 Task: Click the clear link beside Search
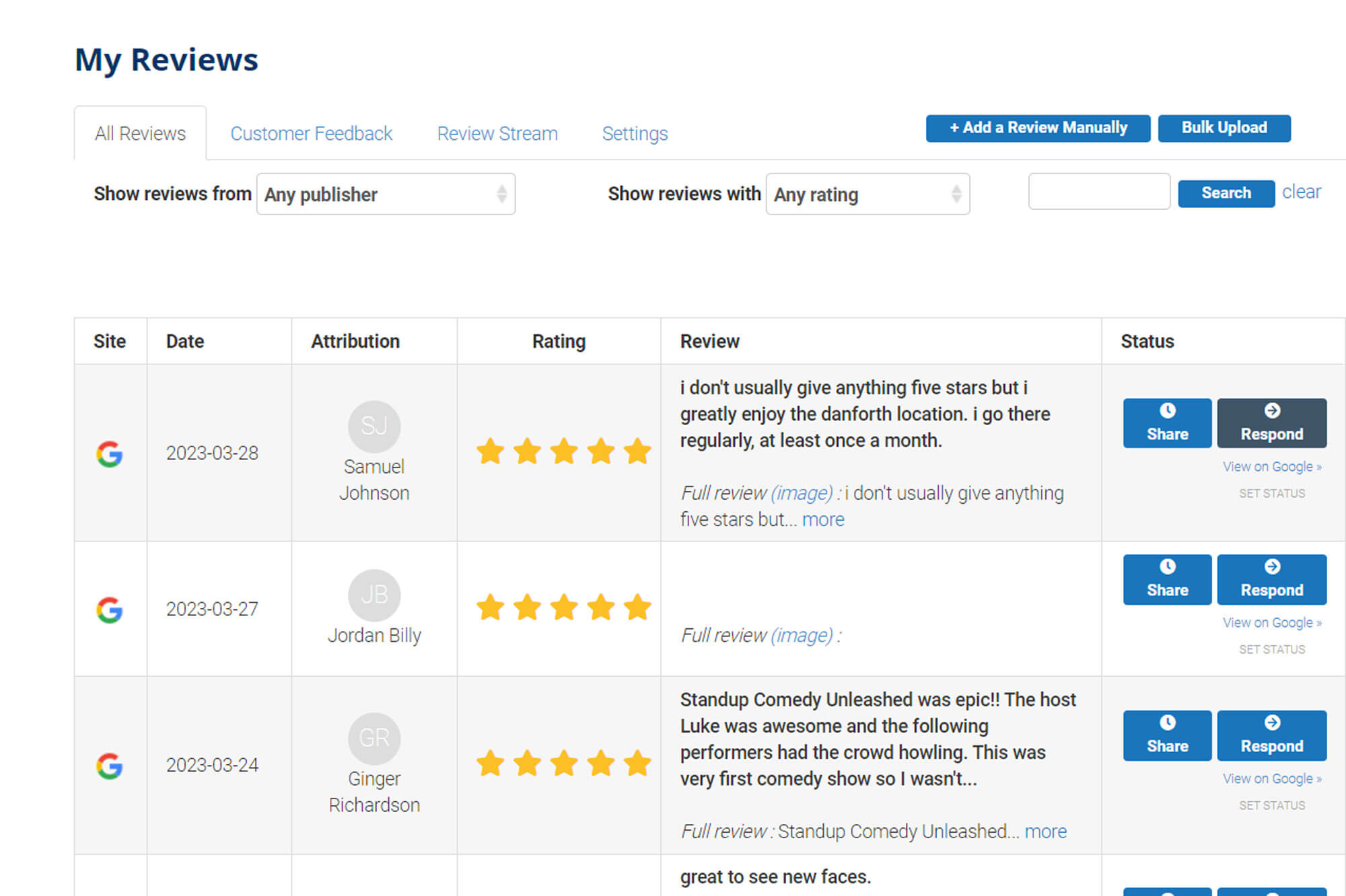[1301, 192]
